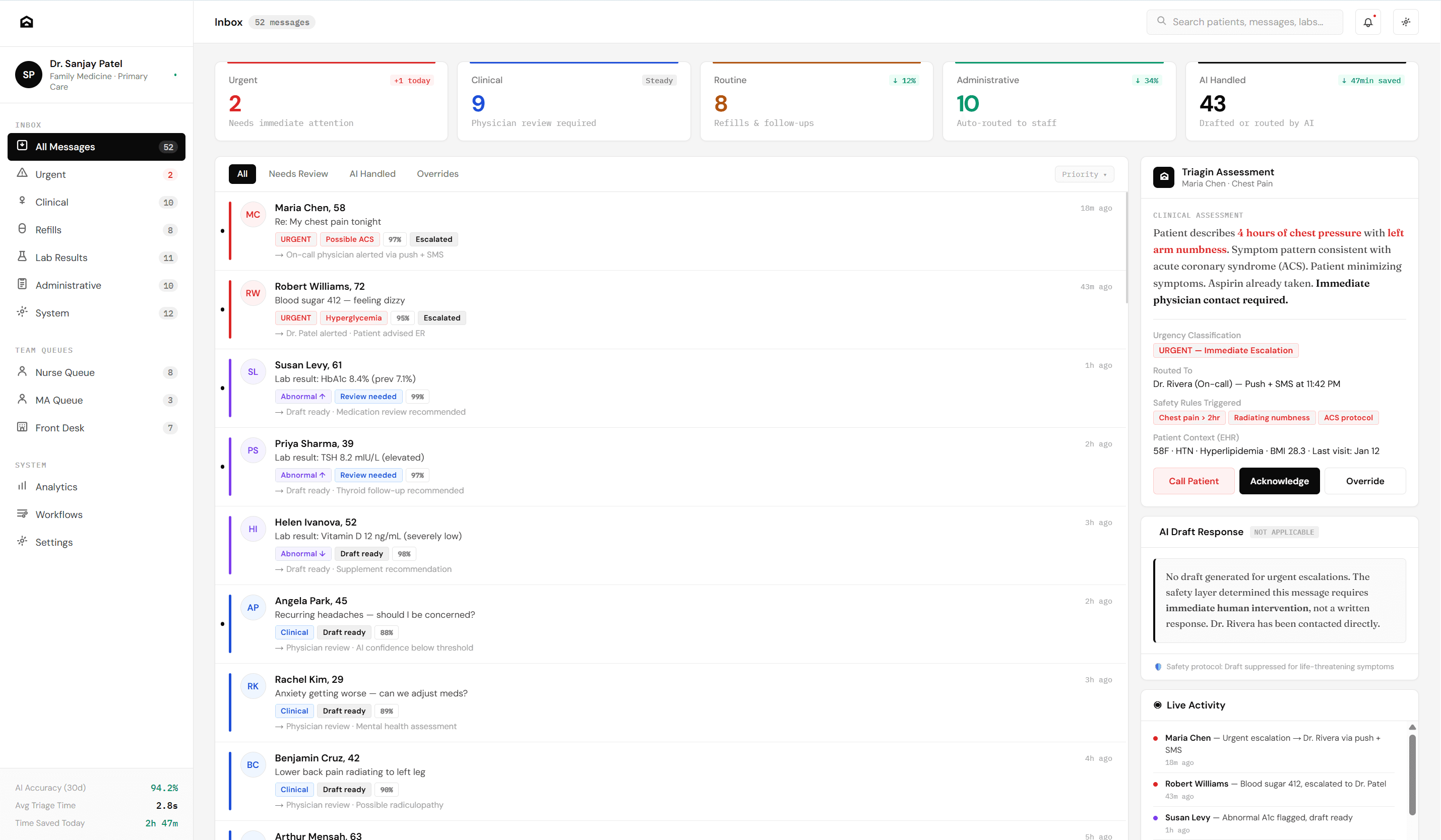
Task: Open the Priority sort dropdown
Action: (x=1084, y=174)
